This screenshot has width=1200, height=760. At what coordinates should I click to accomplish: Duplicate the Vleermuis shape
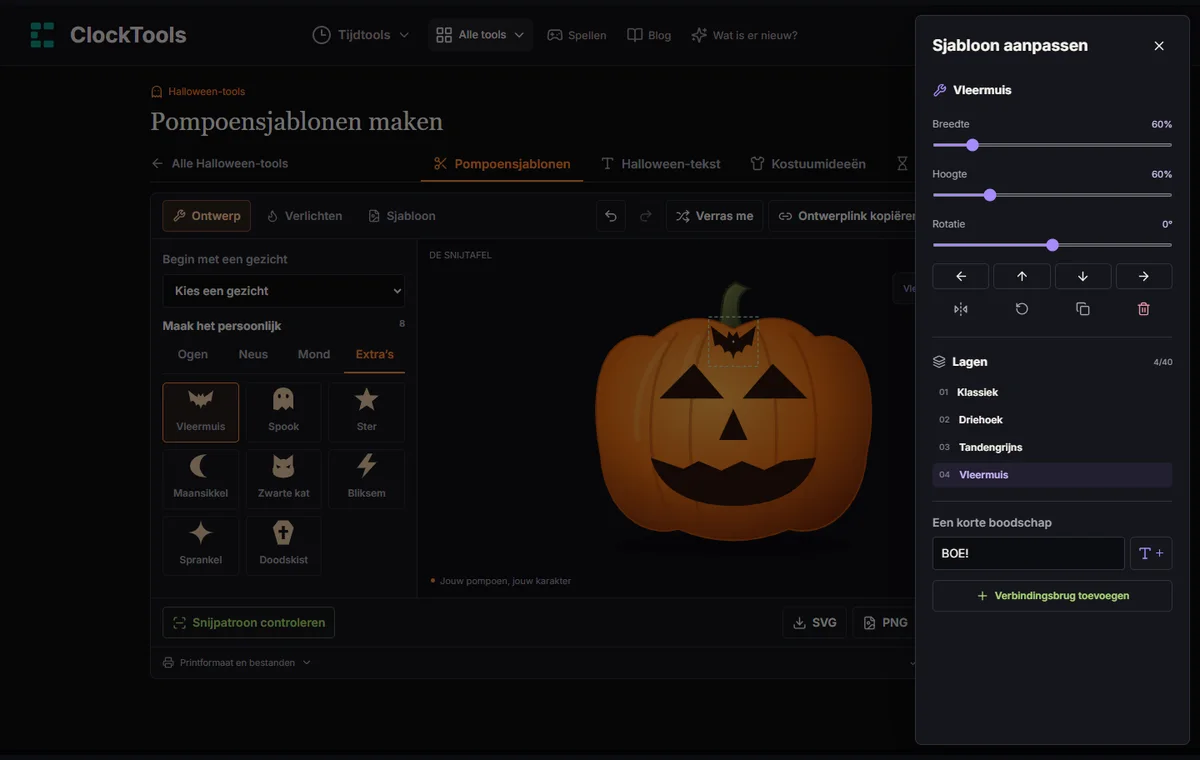click(x=1083, y=309)
